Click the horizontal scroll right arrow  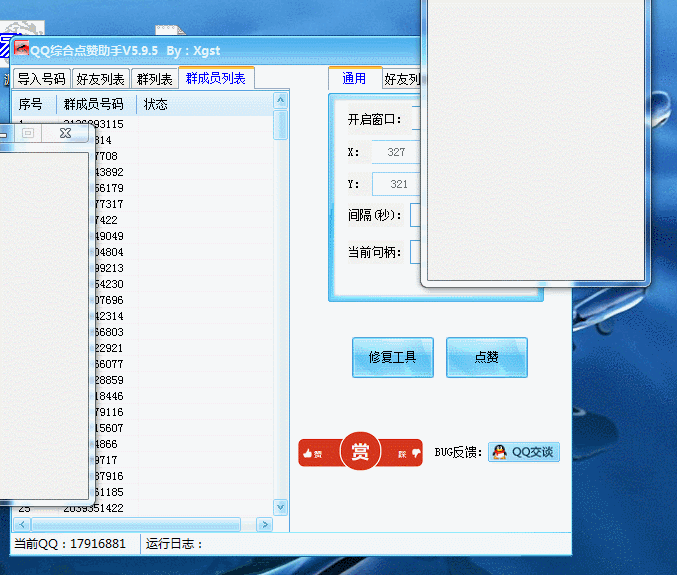(x=265, y=524)
